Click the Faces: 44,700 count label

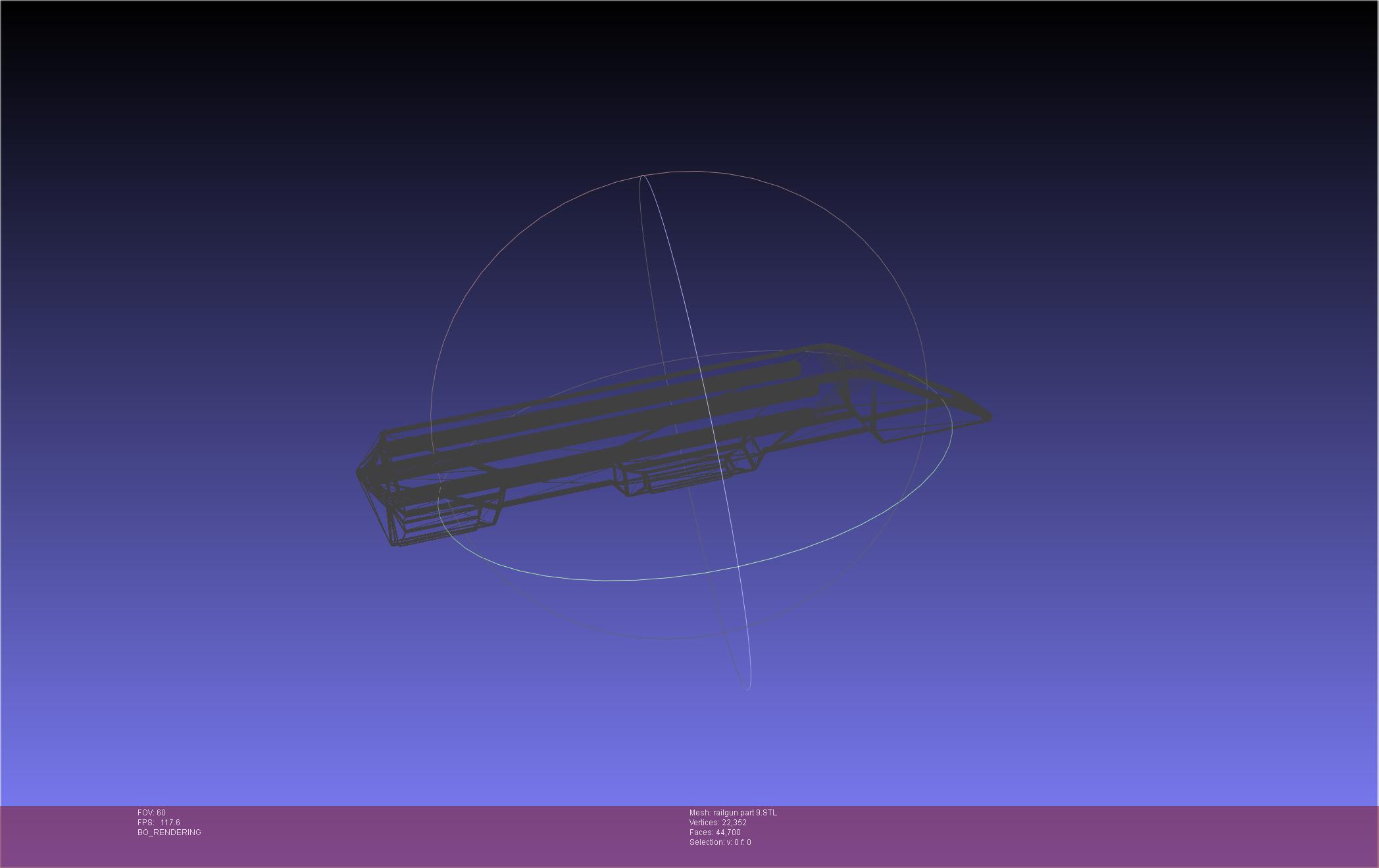tap(715, 832)
